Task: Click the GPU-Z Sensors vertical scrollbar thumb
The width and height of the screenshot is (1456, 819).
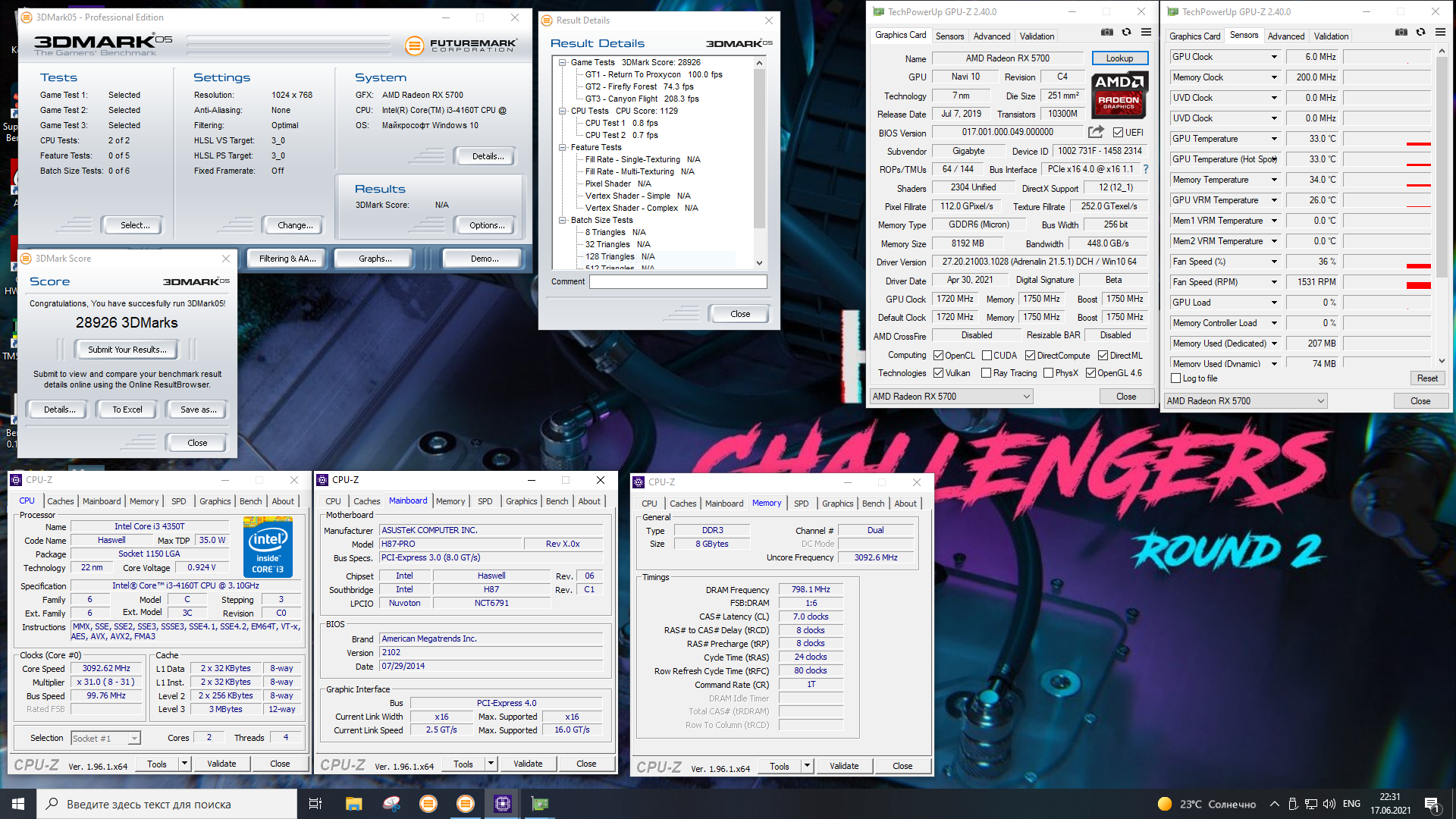Action: click(1442, 168)
